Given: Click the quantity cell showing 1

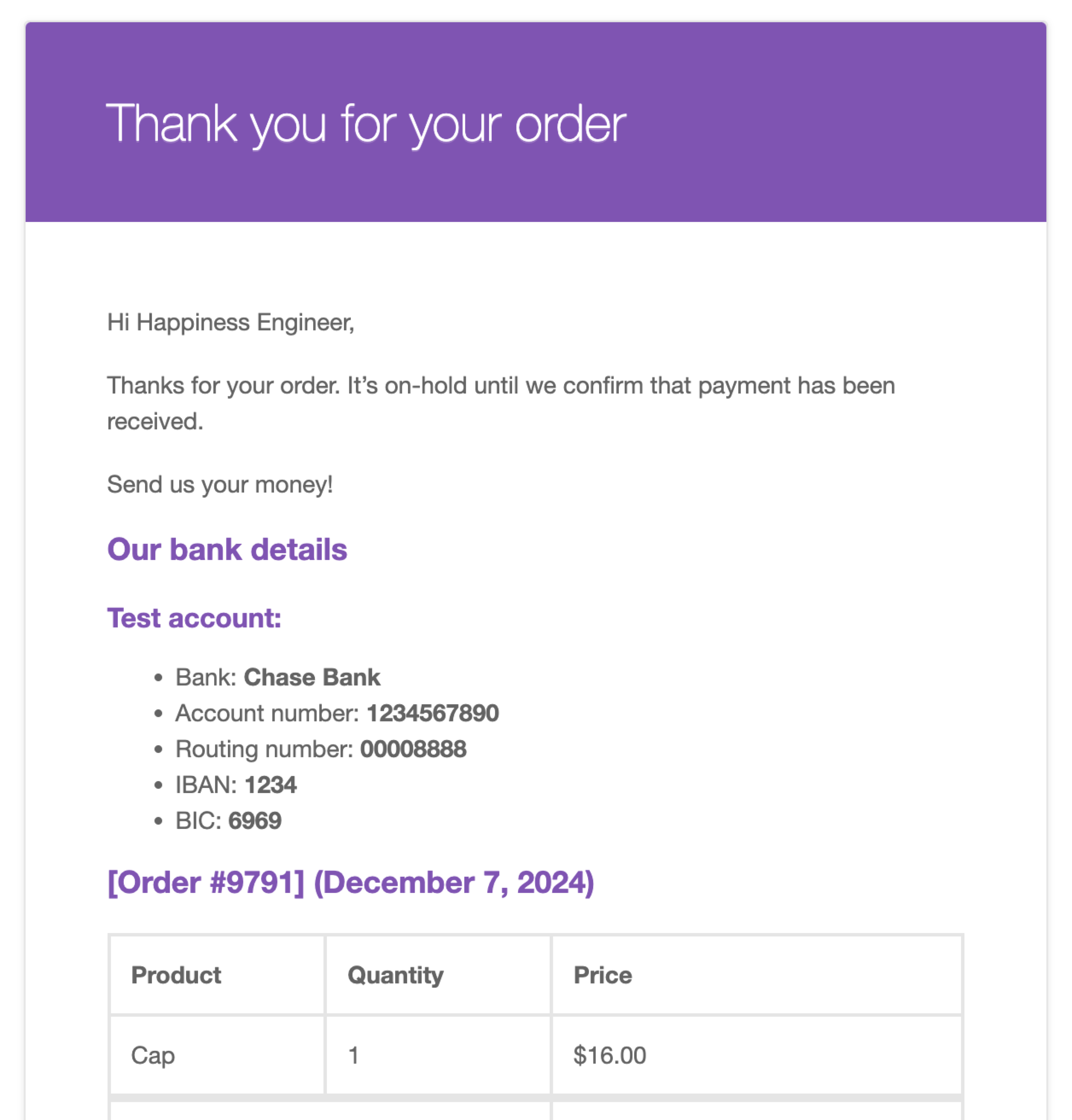Looking at the screenshot, I should tap(354, 1056).
